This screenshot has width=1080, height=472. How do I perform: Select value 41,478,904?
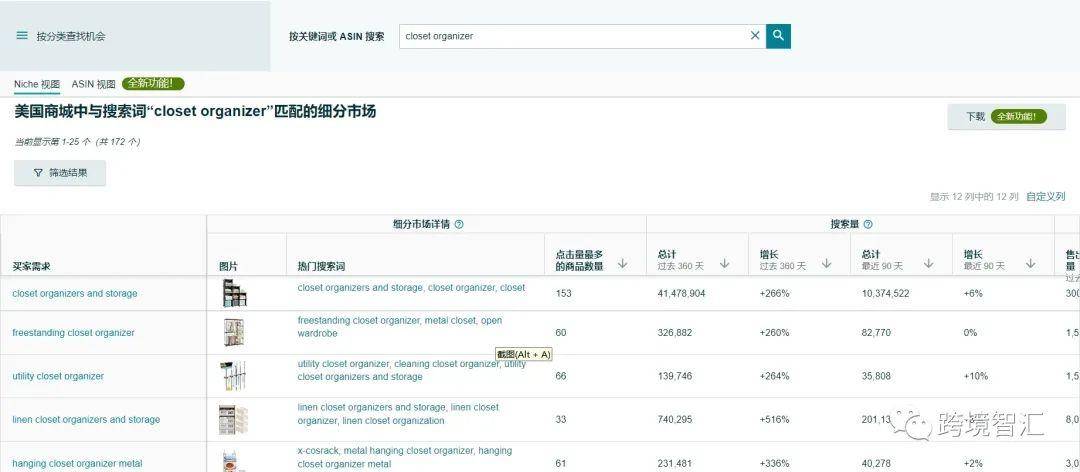(x=681, y=294)
